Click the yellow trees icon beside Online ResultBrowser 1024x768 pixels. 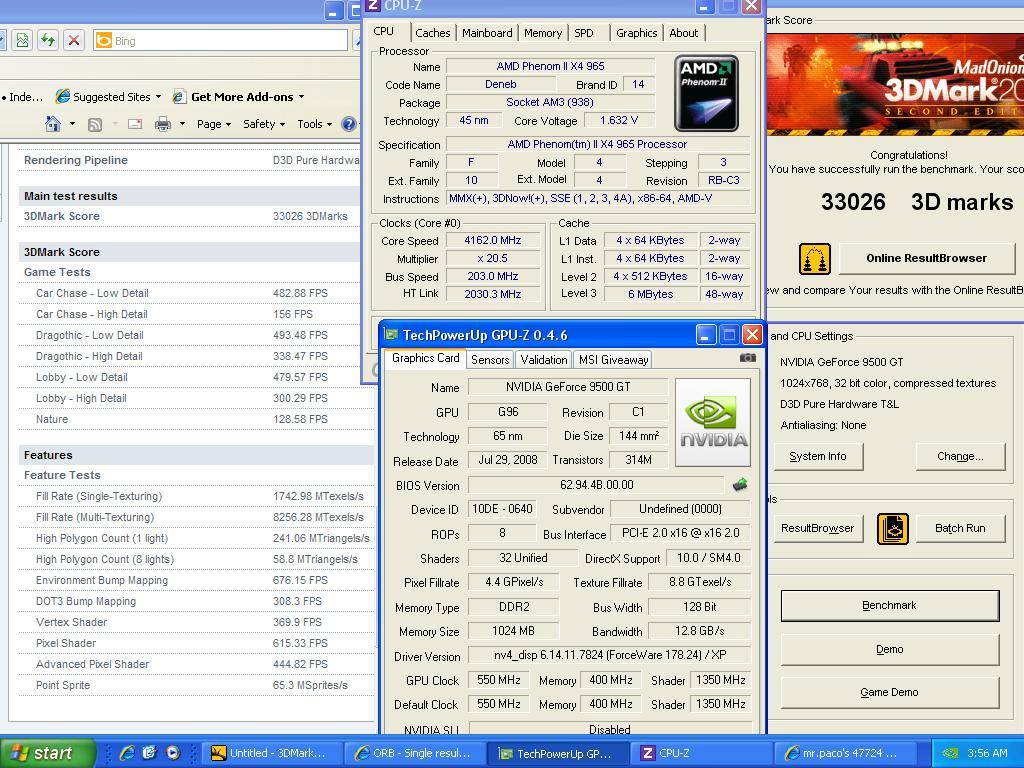click(x=814, y=259)
